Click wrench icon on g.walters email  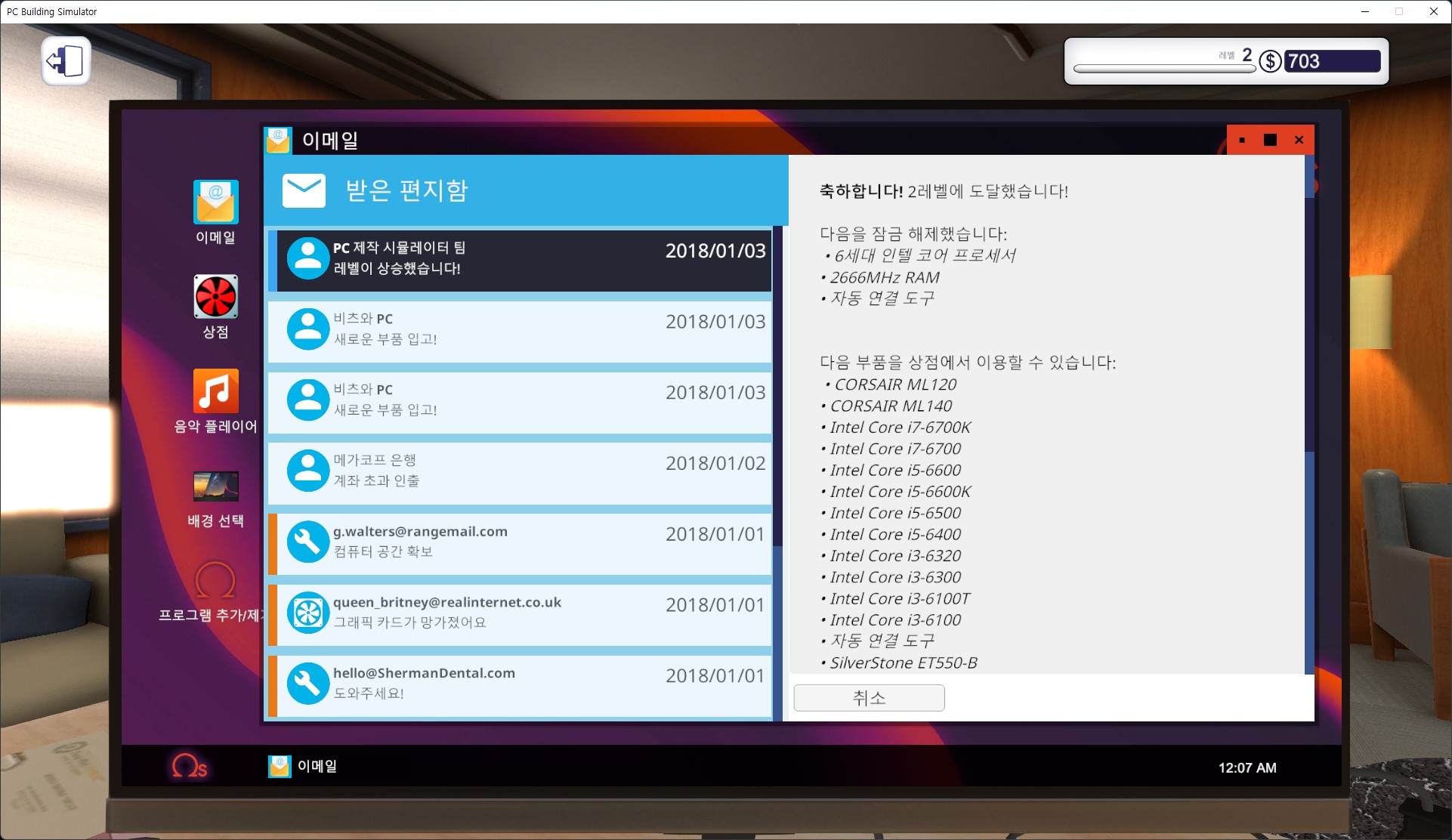pos(308,542)
